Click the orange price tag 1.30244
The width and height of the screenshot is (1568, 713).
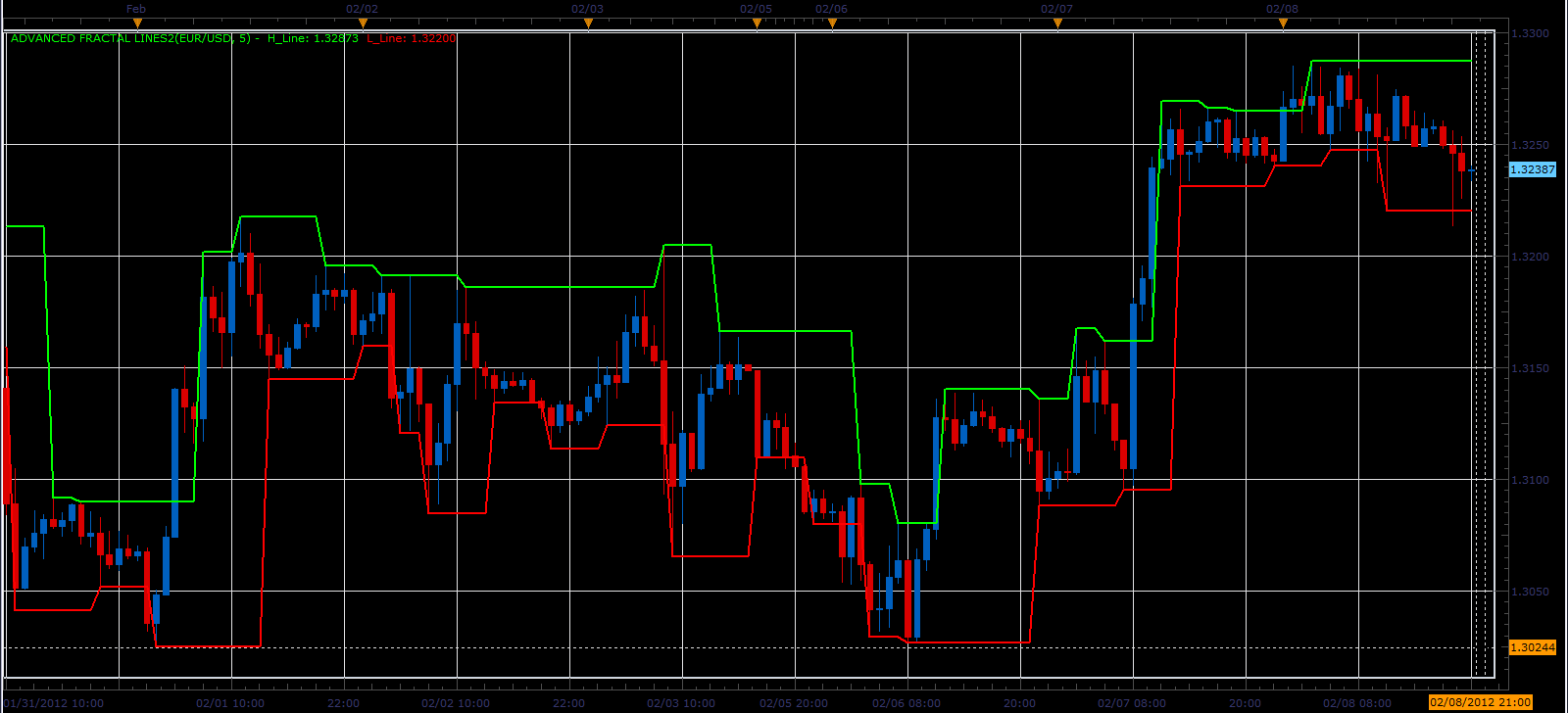click(x=1532, y=647)
